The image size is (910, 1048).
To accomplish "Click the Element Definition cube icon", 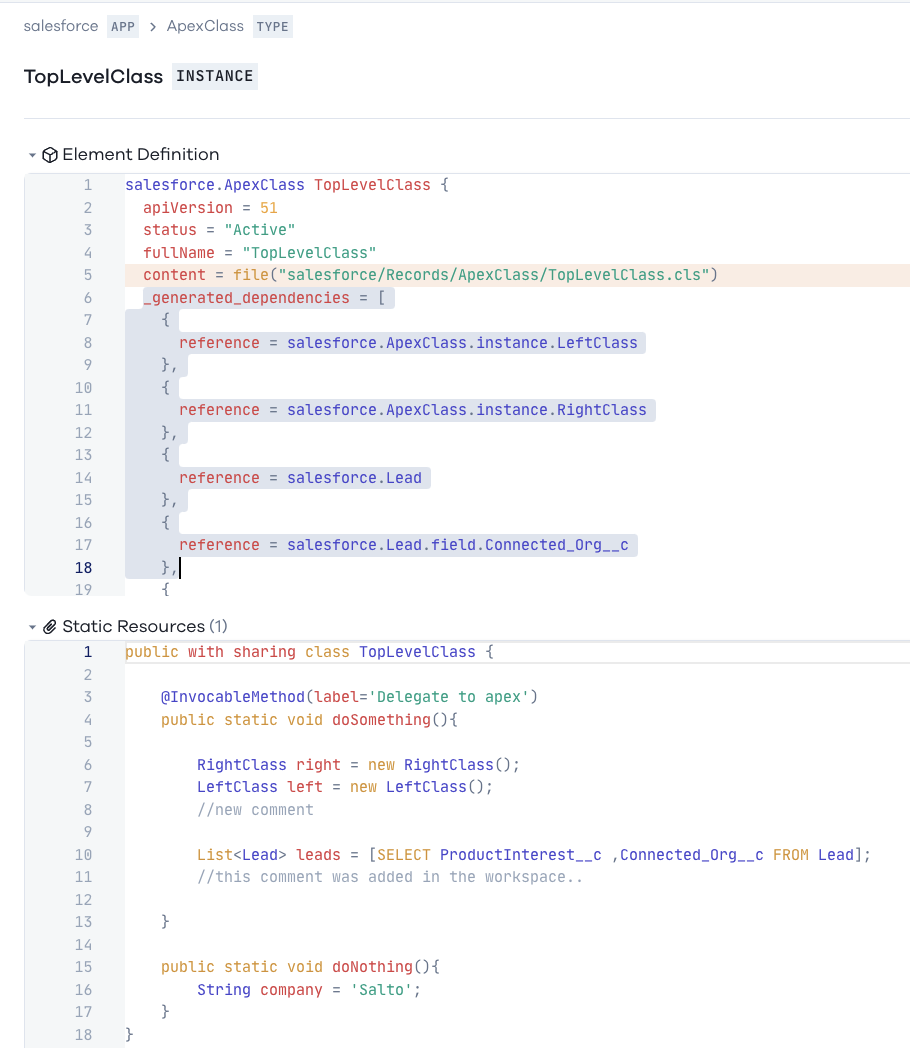I will [x=50, y=155].
